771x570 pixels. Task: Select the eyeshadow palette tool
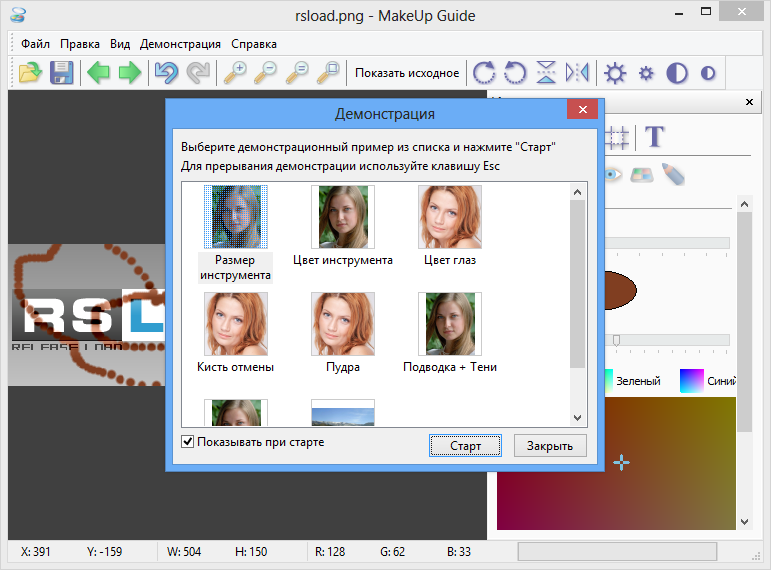[642, 175]
